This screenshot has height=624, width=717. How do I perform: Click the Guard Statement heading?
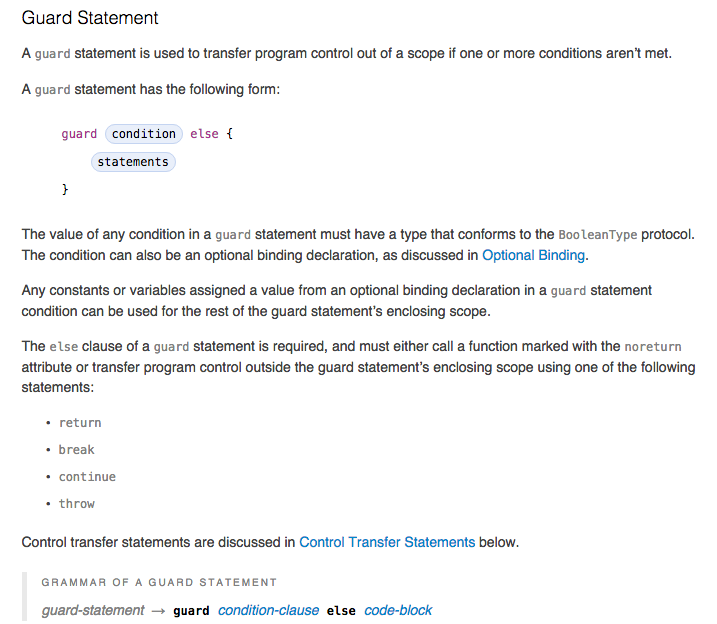(x=90, y=18)
